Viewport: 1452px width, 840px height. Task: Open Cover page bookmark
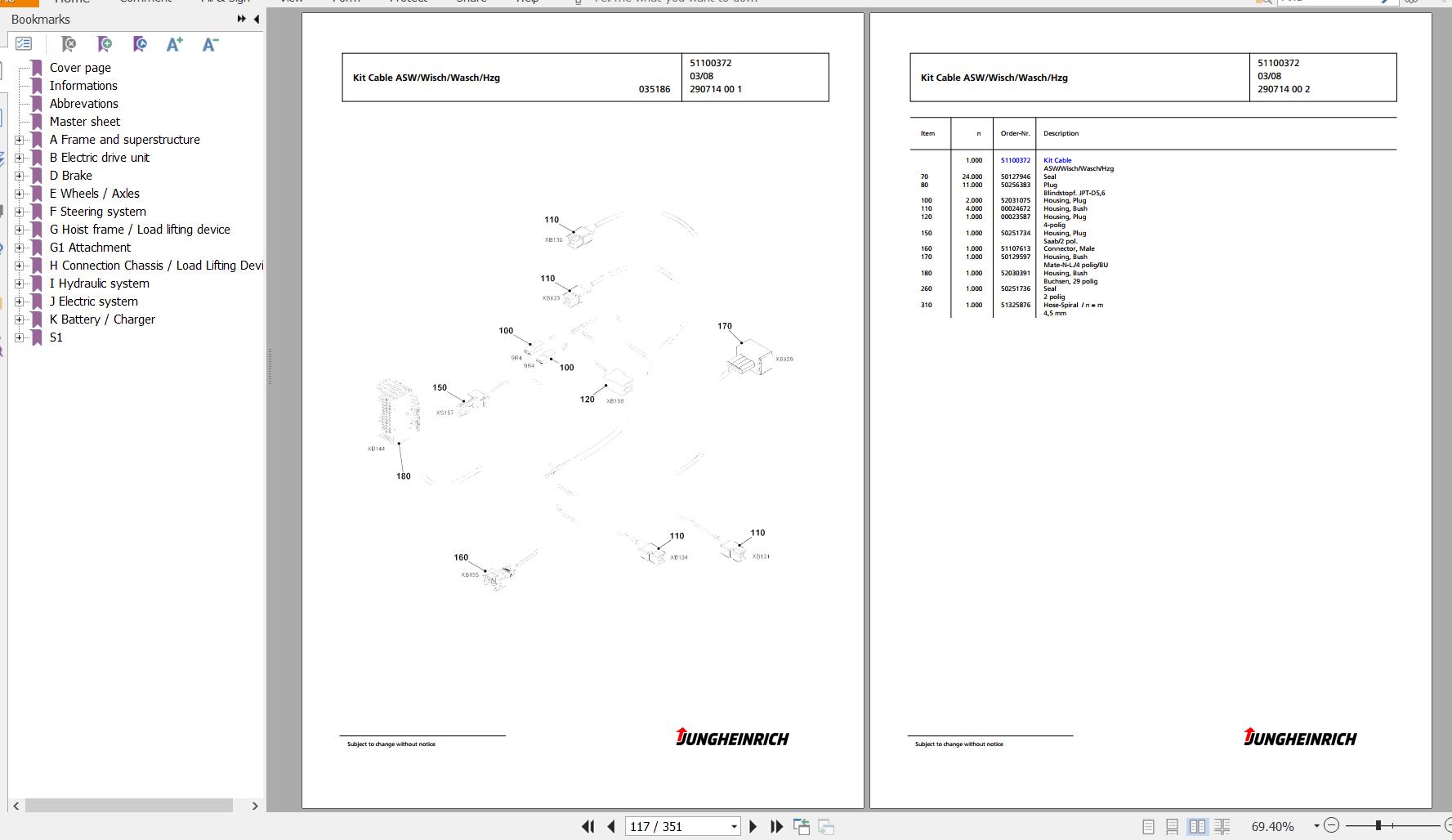point(80,68)
